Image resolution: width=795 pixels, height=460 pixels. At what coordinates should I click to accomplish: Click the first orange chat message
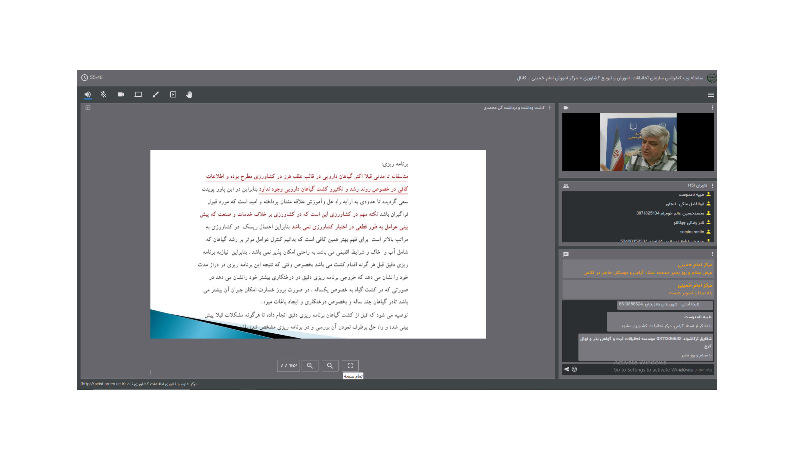[638, 269]
